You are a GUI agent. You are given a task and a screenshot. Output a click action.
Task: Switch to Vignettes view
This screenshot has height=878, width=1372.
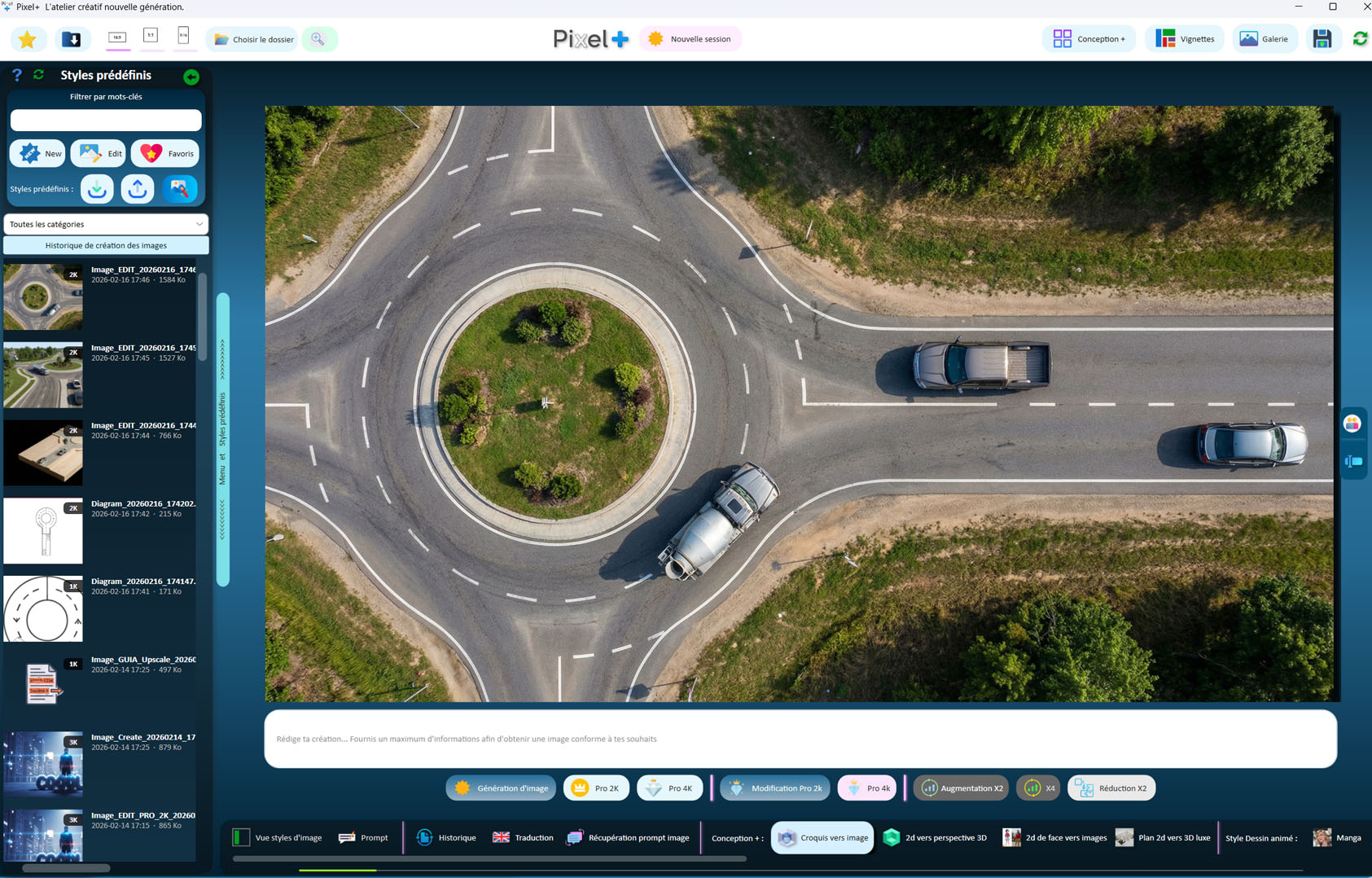1185,39
